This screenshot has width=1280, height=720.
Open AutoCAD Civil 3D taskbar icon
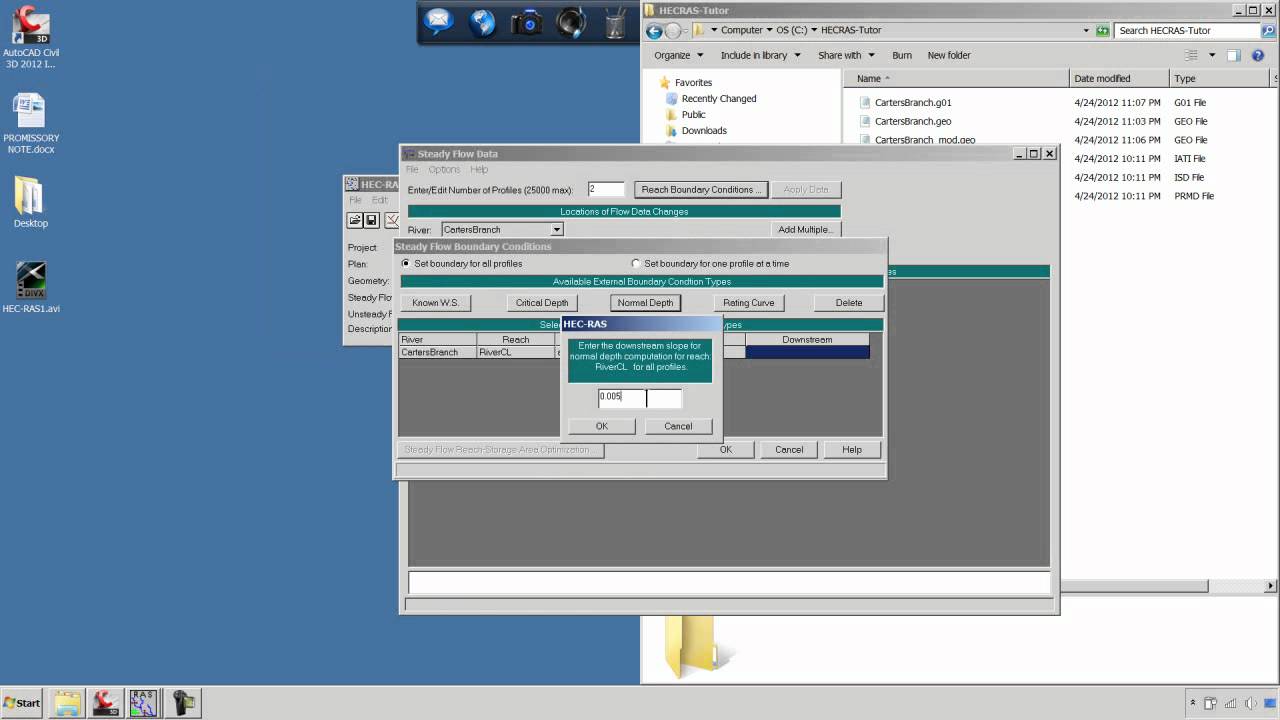tap(105, 703)
